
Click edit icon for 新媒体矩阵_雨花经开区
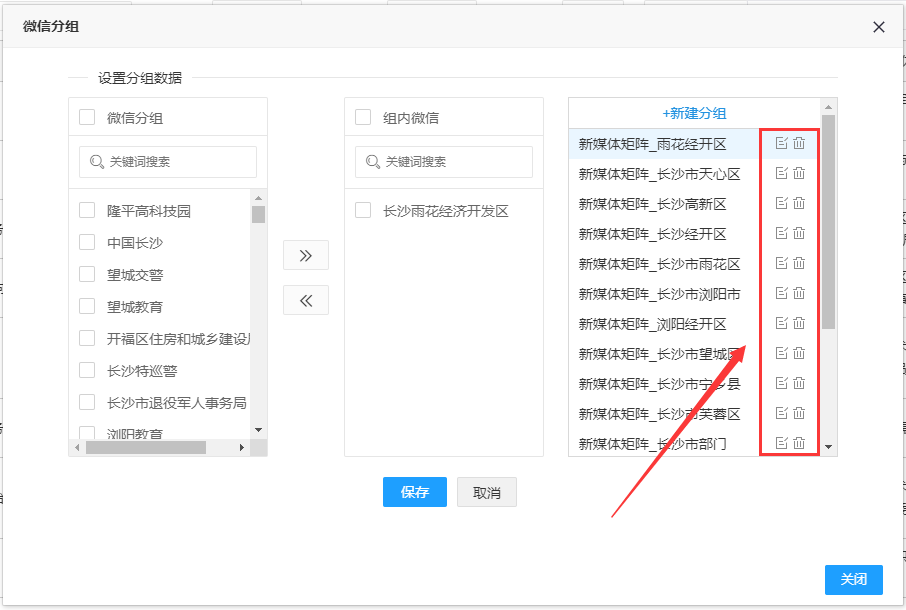pyautogui.click(x=782, y=143)
